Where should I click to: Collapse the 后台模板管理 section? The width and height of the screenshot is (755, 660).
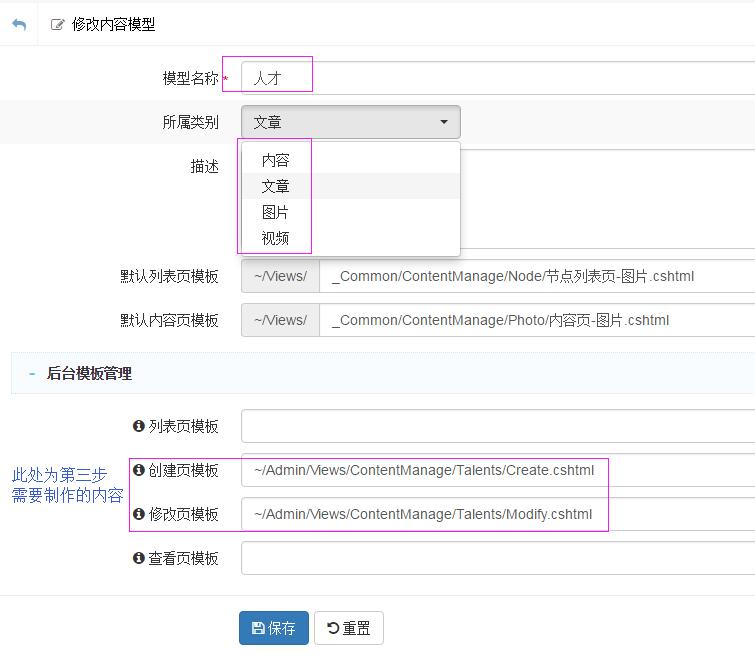pos(32,374)
